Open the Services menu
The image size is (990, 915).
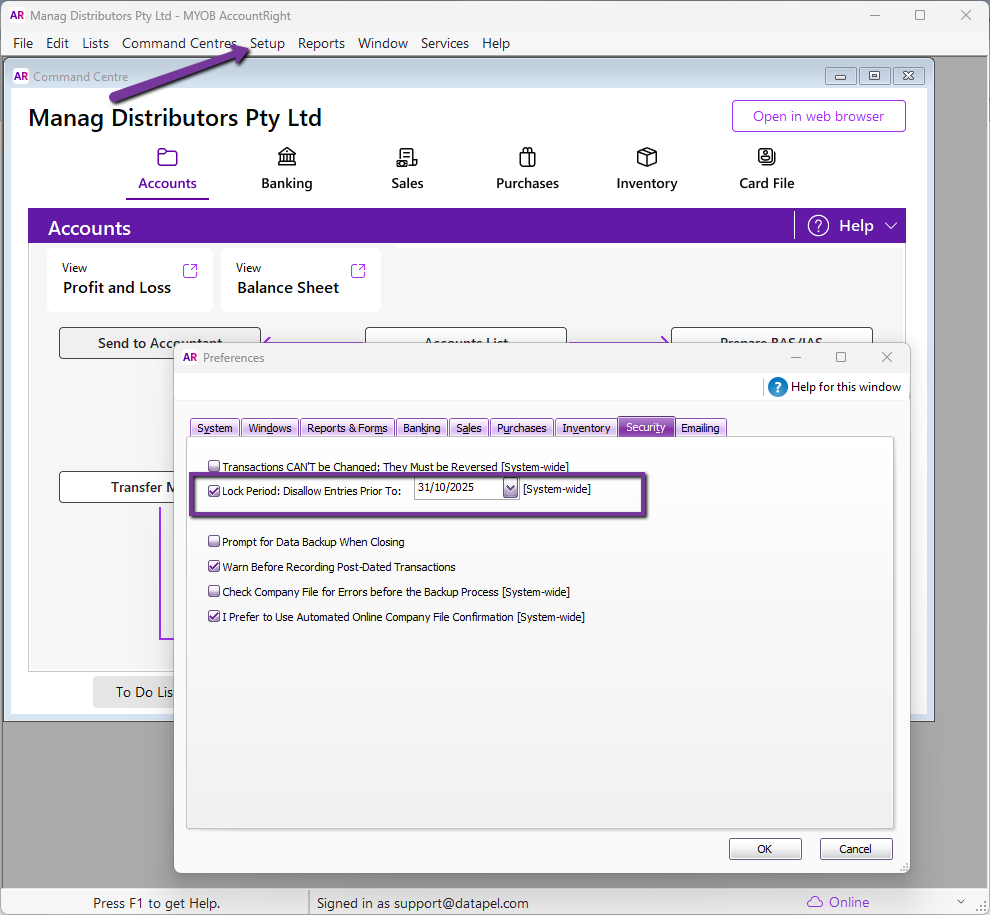(x=444, y=44)
